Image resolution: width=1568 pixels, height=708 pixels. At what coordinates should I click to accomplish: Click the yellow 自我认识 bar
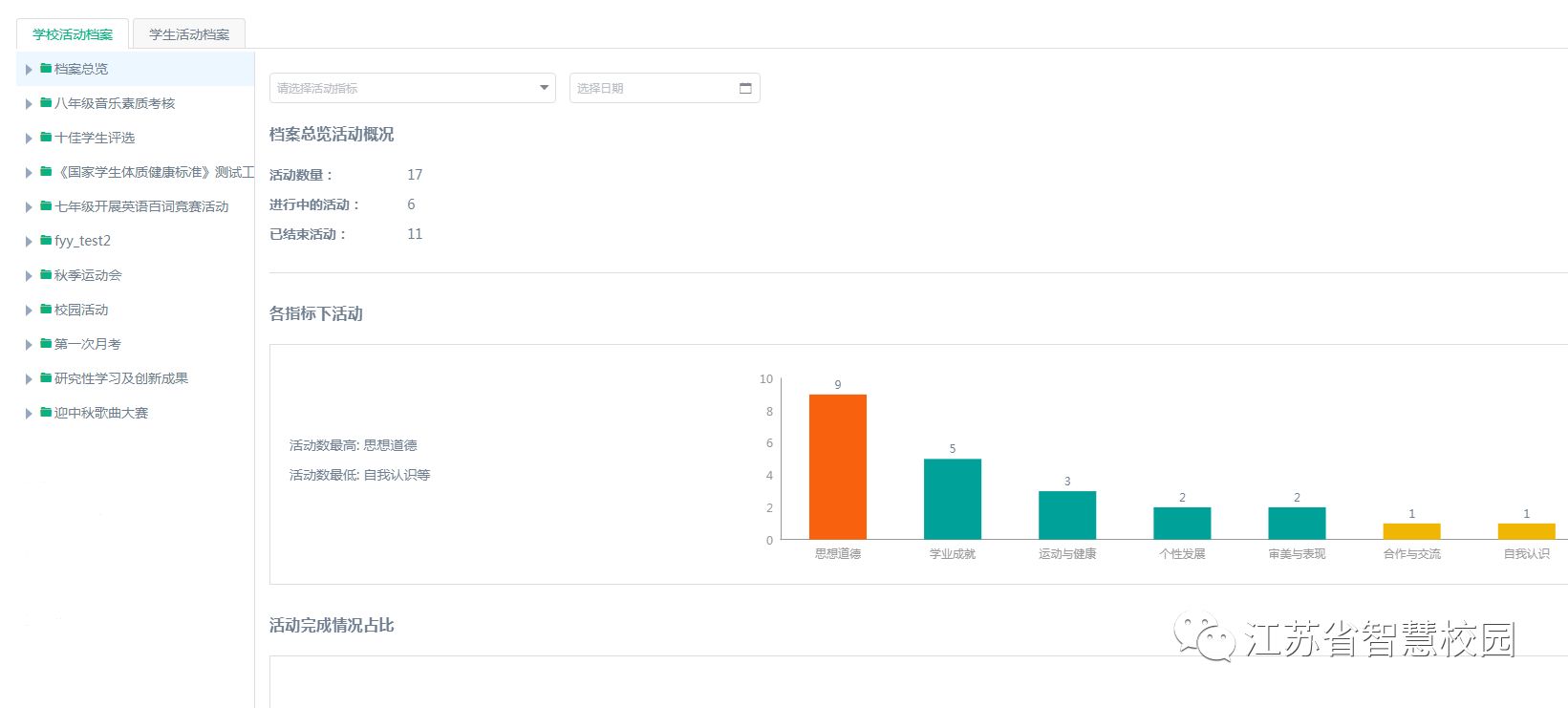click(x=1526, y=531)
